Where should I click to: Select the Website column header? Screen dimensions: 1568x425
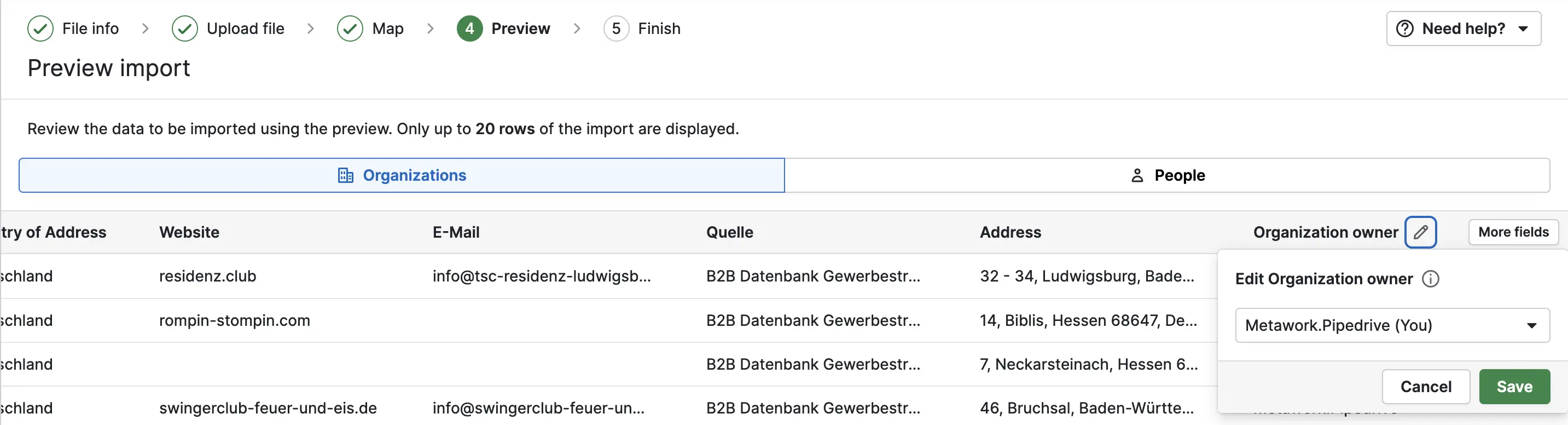click(189, 232)
